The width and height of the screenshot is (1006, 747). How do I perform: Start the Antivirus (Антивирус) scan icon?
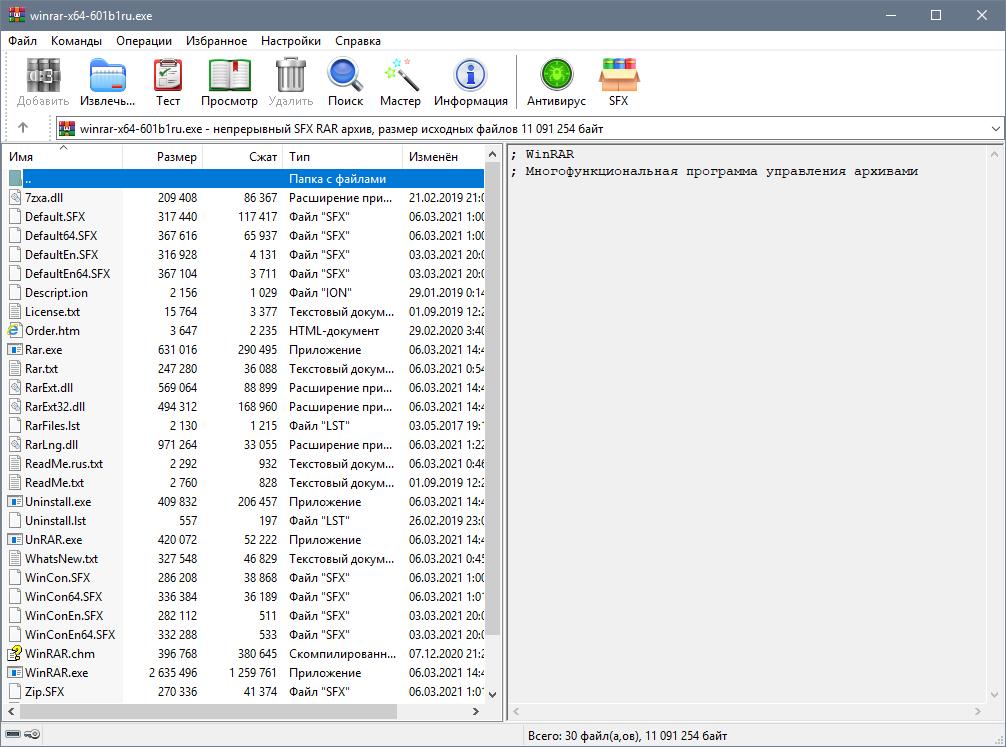[x=556, y=82]
